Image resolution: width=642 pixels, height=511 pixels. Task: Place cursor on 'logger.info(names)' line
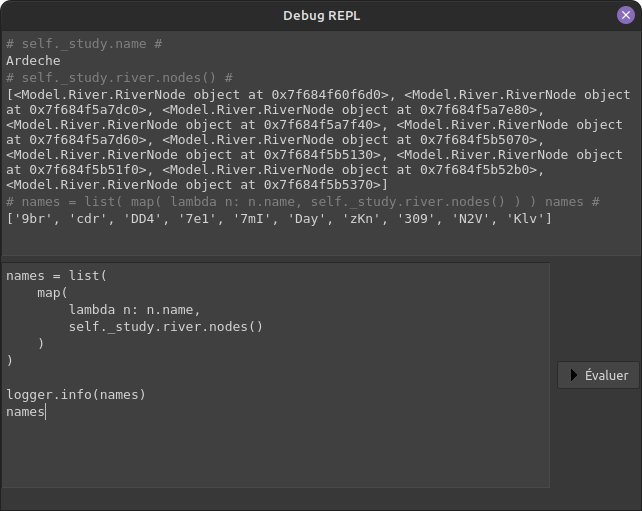click(76, 394)
